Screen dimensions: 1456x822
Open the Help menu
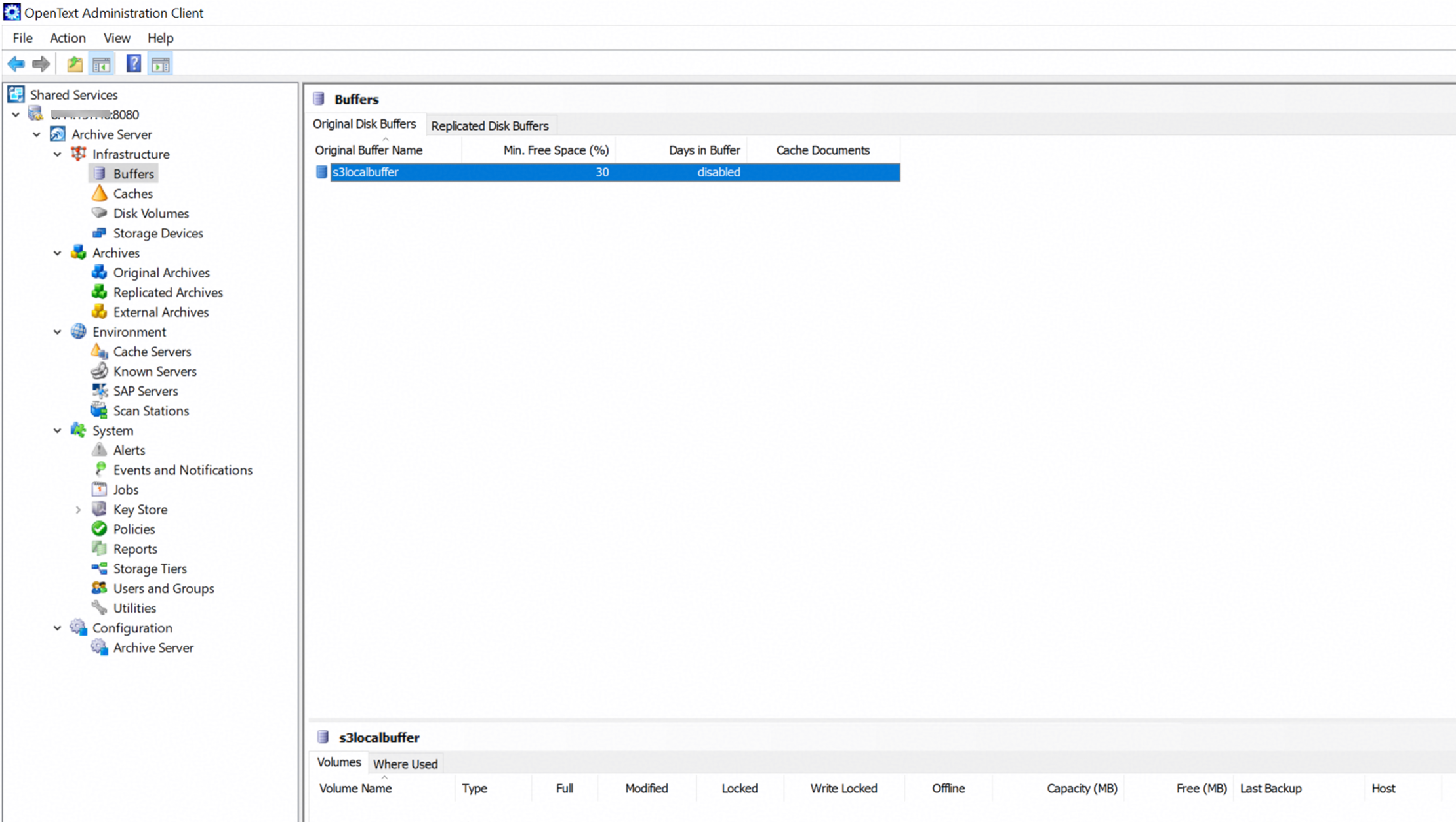pyautogui.click(x=160, y=38)
